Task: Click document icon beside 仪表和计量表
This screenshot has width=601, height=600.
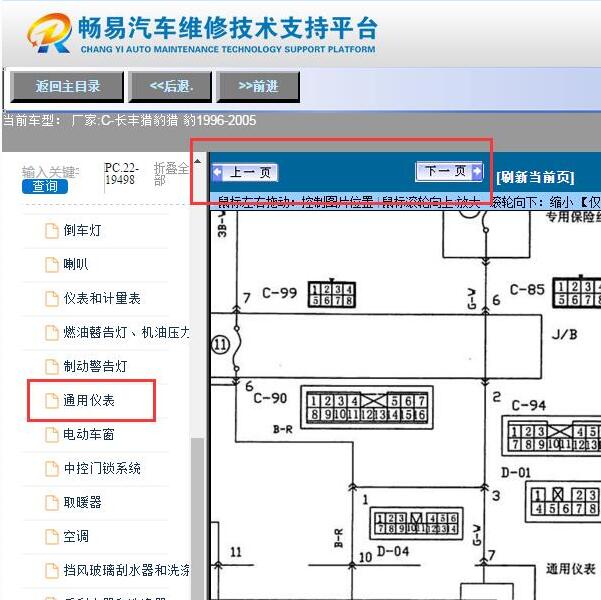Action: click(x=52, y=299)
